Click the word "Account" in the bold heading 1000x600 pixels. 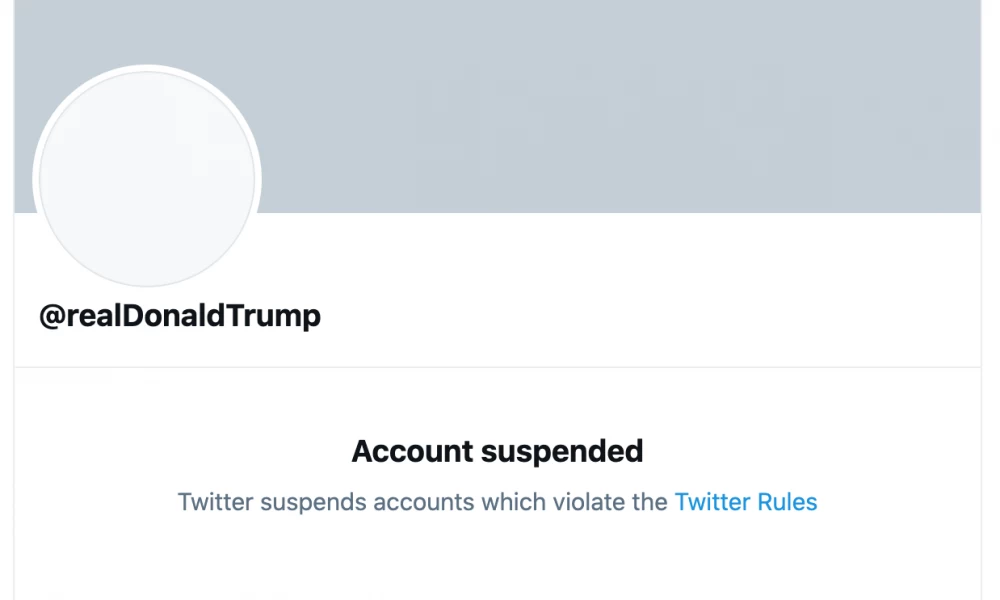411,451
